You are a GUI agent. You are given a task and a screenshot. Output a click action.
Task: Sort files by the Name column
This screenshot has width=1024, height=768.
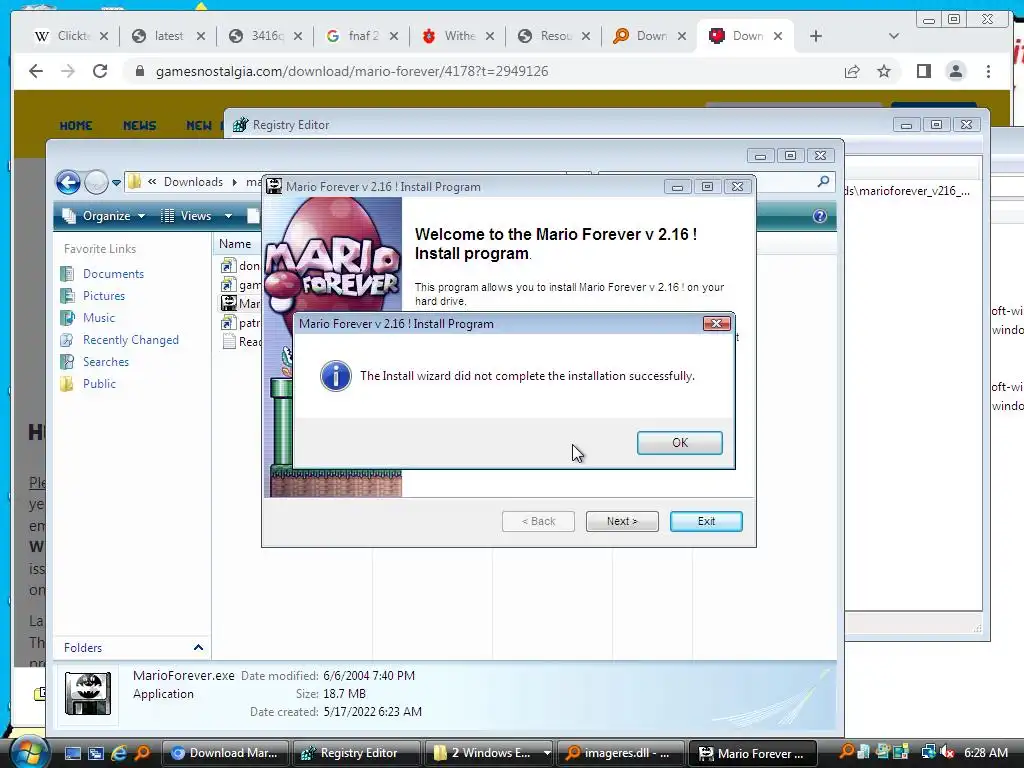tap(234, 244)
